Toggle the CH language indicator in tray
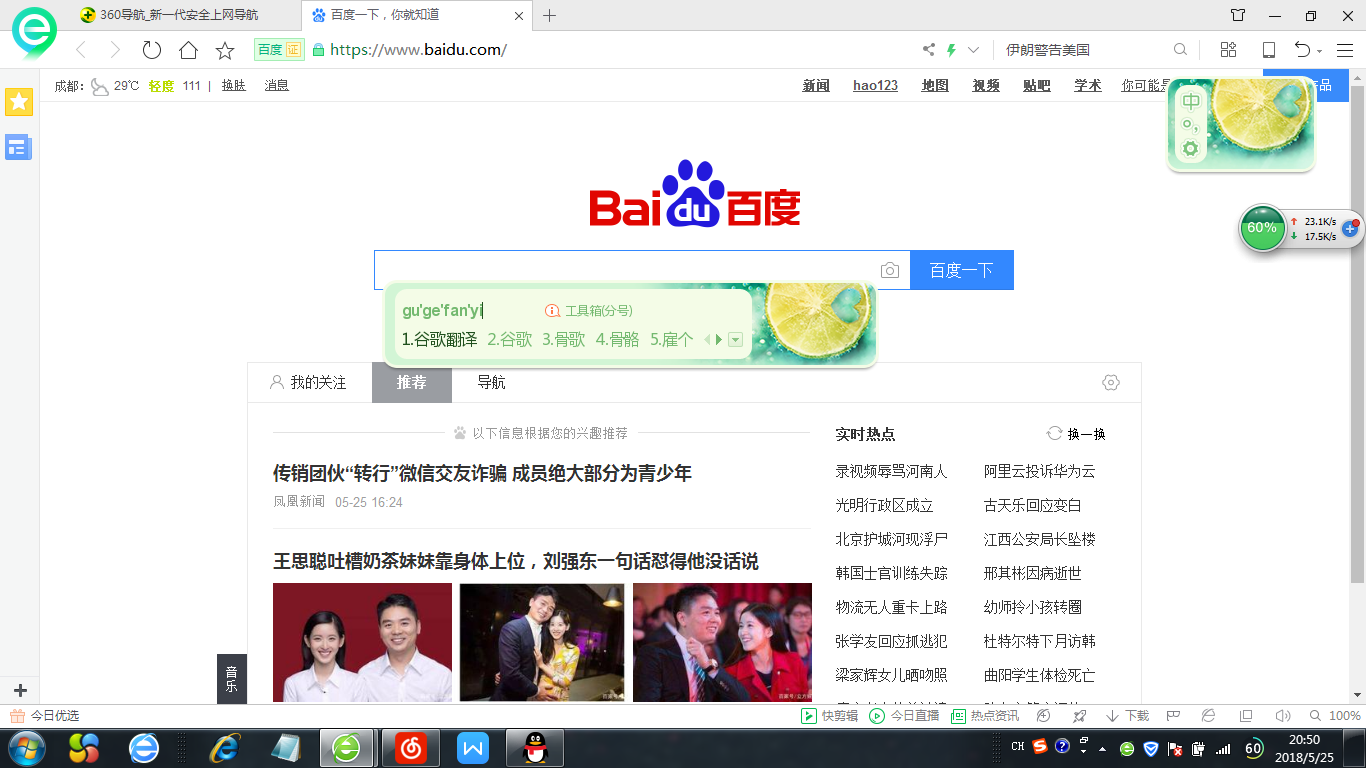The width and height of the screenshot is (1366, 768). pos(1018,747)
